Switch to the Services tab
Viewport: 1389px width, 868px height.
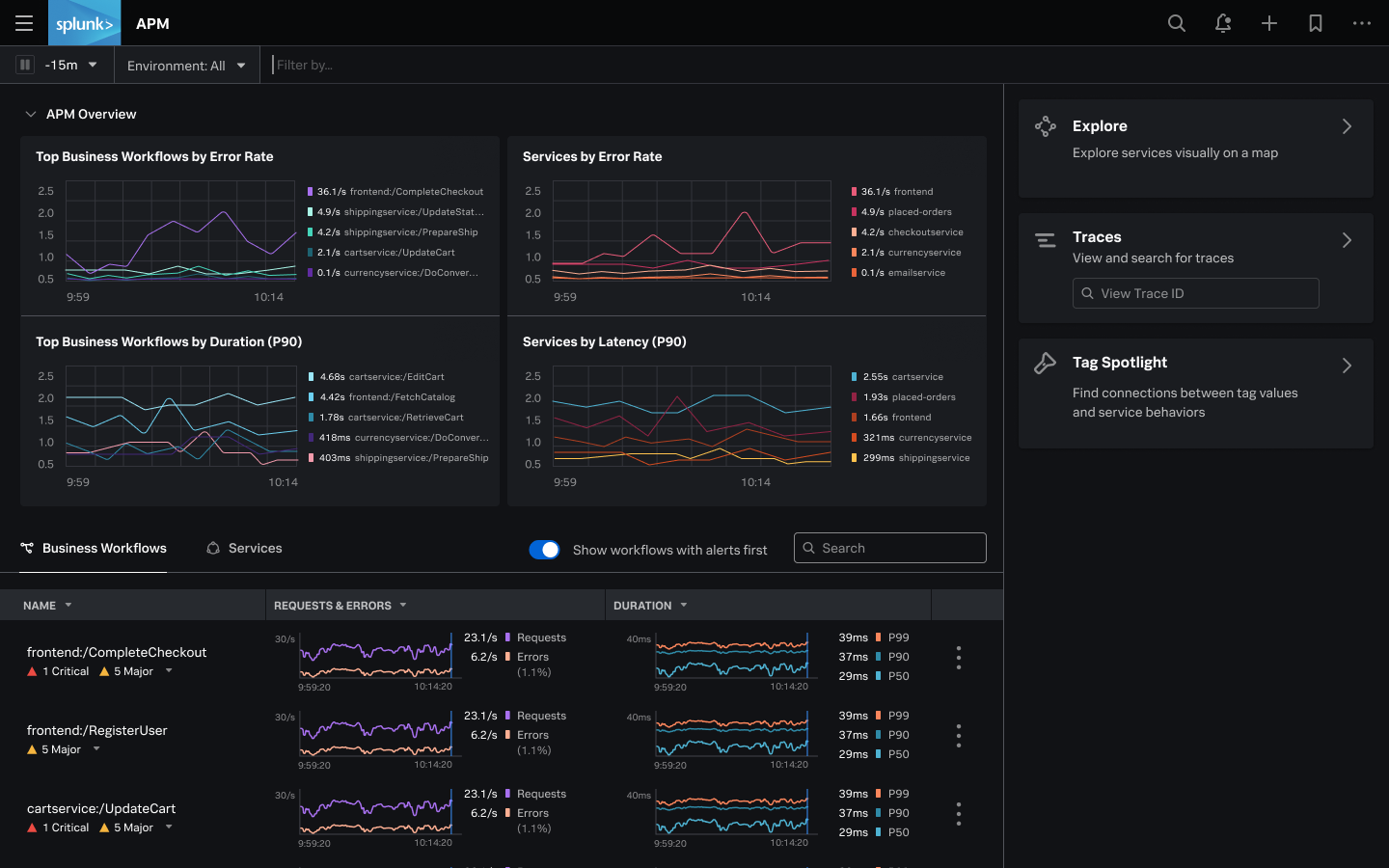pos(244,548)
